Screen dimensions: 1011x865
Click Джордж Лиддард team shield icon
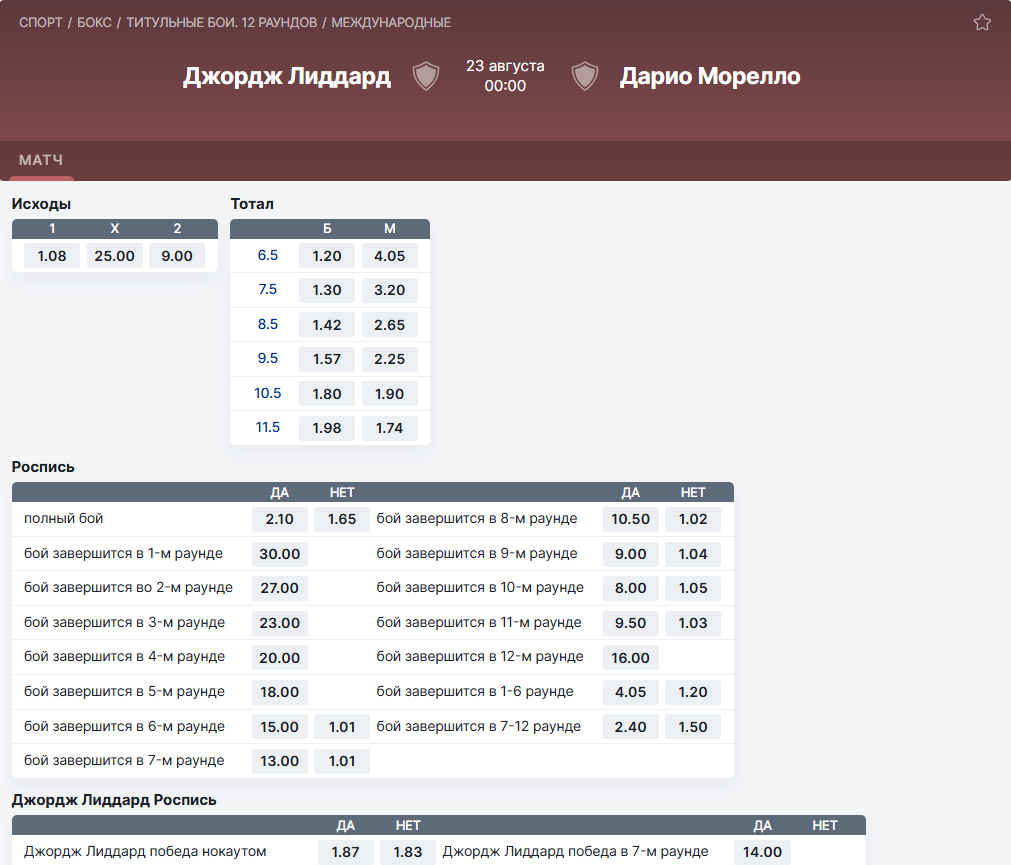426,76
